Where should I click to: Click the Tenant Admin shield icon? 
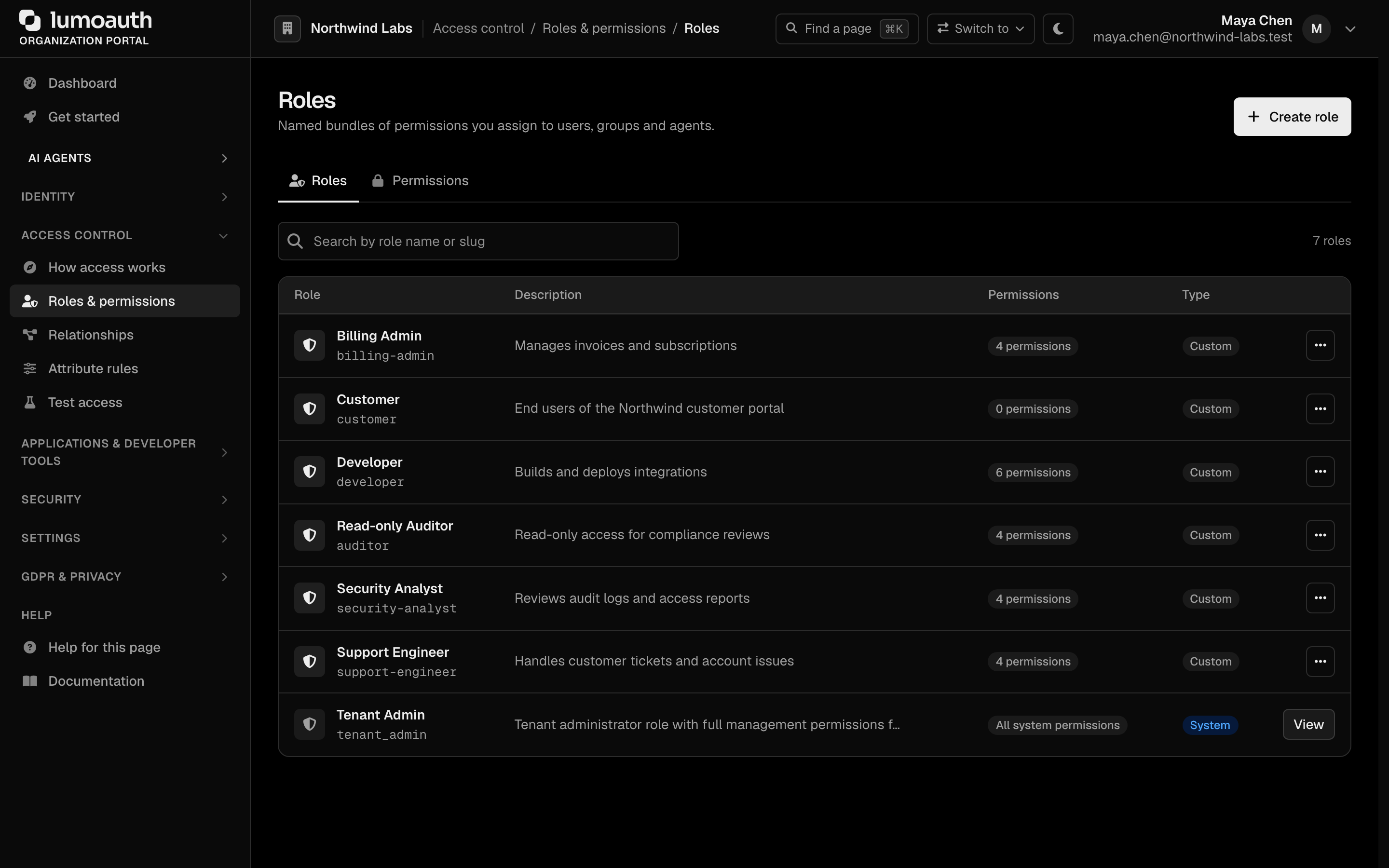tap(309, 724)
